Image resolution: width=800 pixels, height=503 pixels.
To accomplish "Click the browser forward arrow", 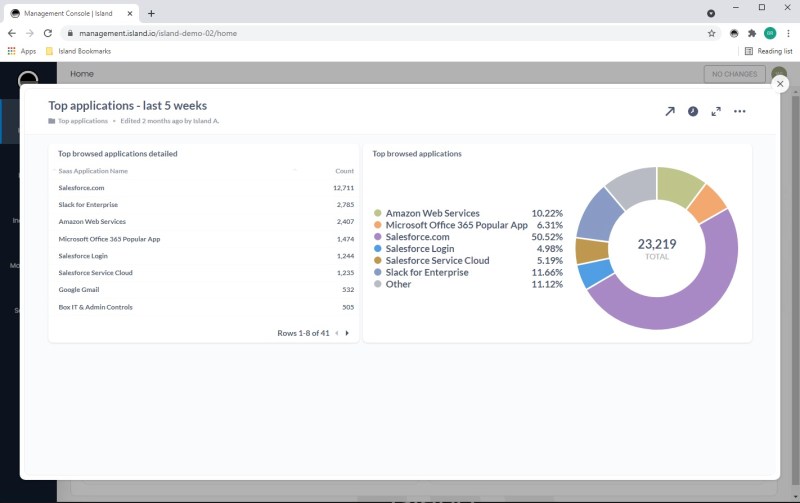I will tap(30, 33).
